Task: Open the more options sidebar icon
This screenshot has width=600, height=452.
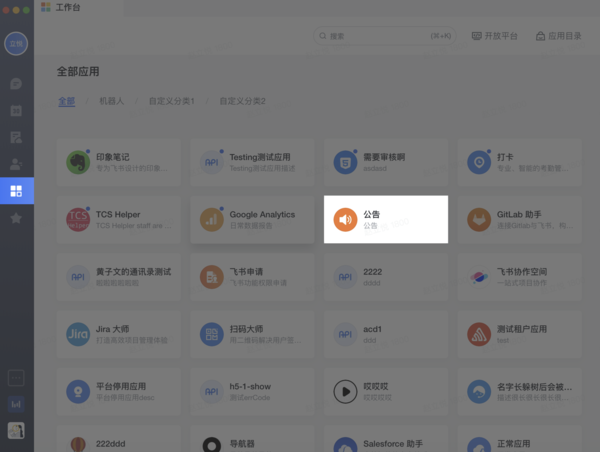Action: (x=16, y=378)
